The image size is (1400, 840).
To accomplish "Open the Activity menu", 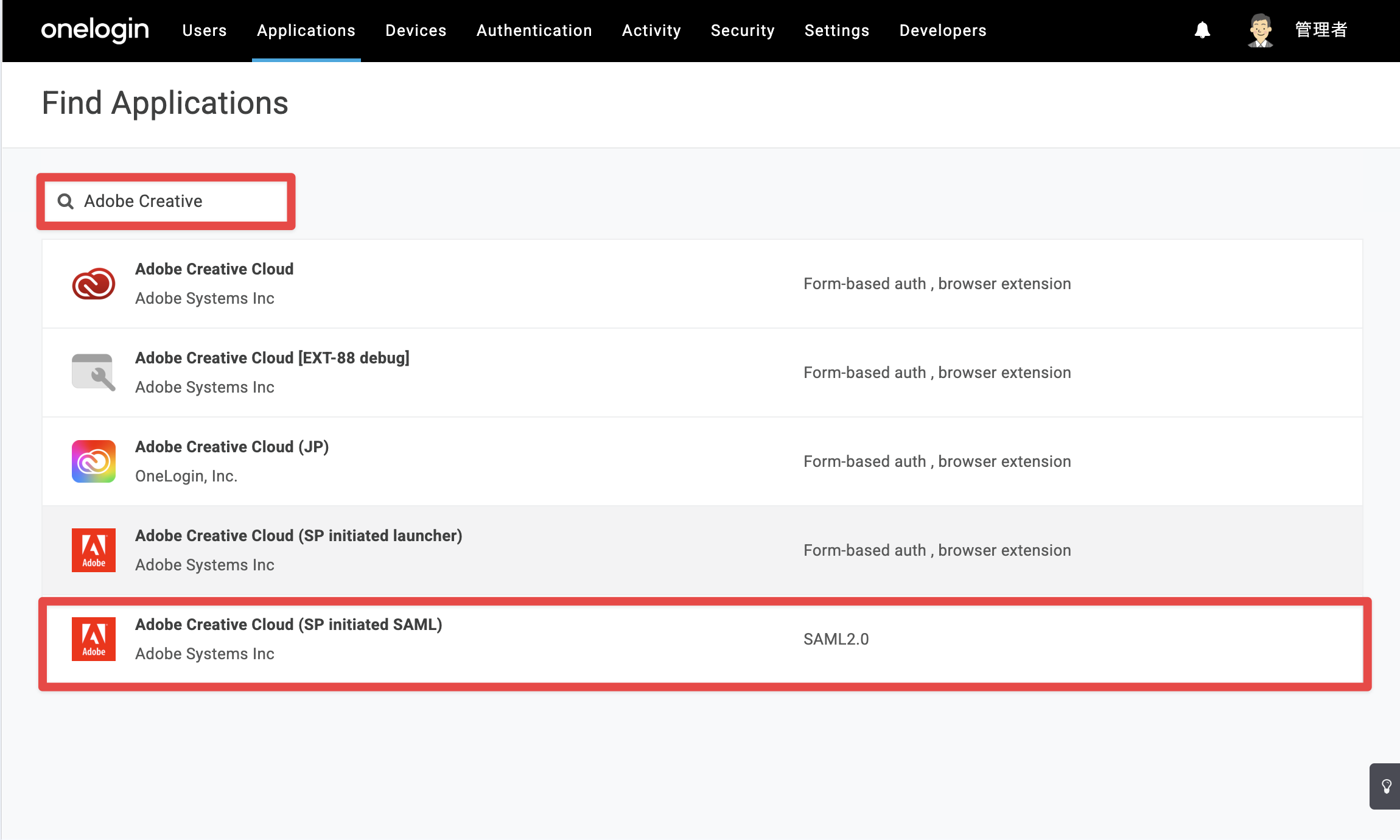I will (651, 30).
